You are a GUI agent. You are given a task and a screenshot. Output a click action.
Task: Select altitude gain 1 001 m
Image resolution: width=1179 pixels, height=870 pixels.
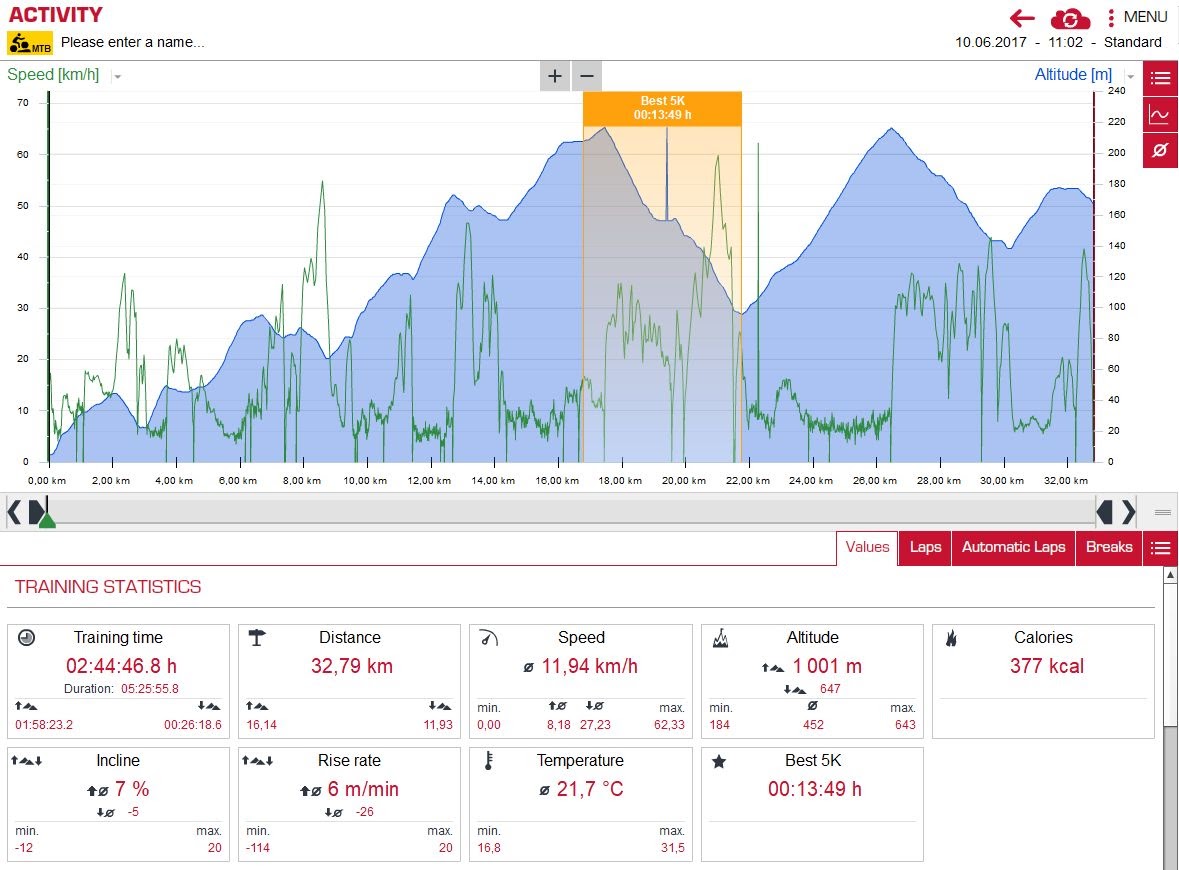pos(827,665)
